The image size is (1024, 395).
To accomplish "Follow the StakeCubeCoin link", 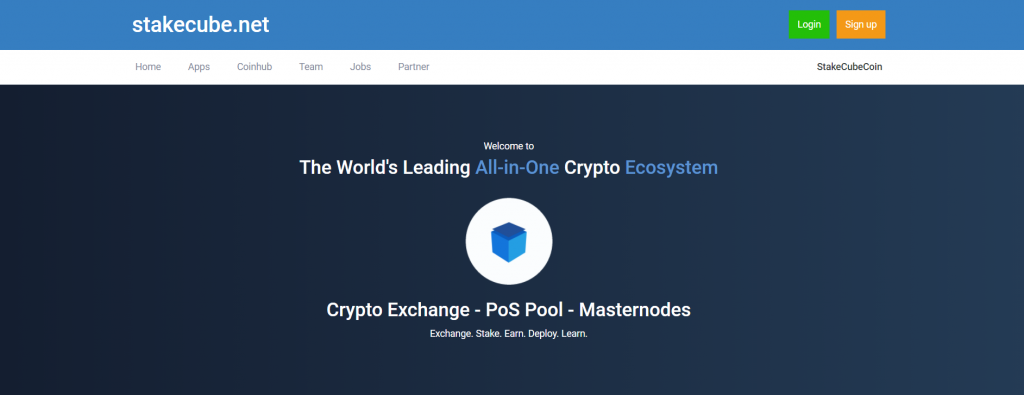I will tap(849, 67).
